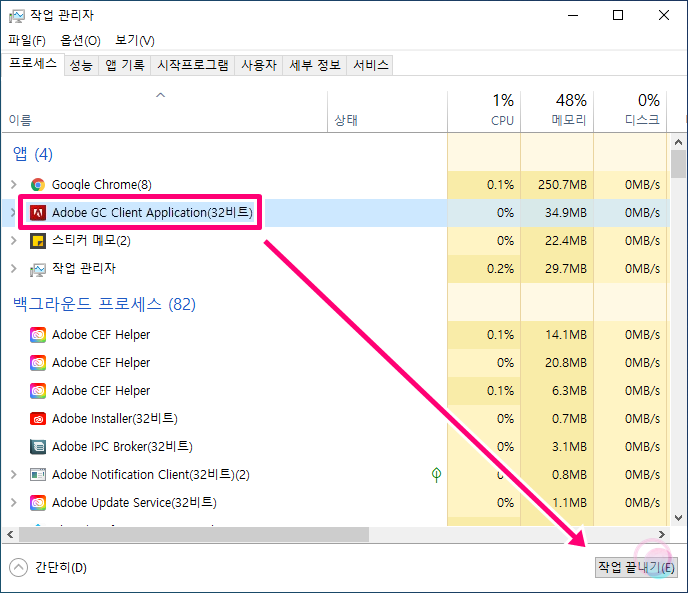Expand the Adobe Update Service(32비트) entry
This screenshot has height=593, width=688.
(14, 503)
